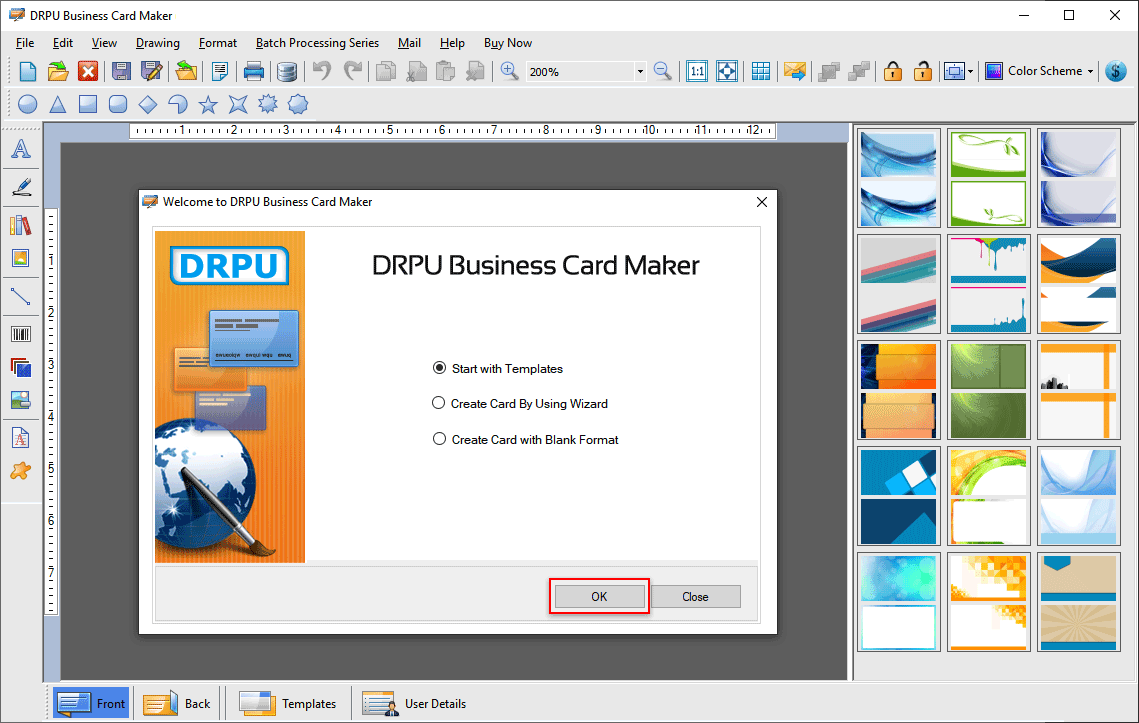Choose the green leaf swirl template thumbnail

(x=989, y=178)
